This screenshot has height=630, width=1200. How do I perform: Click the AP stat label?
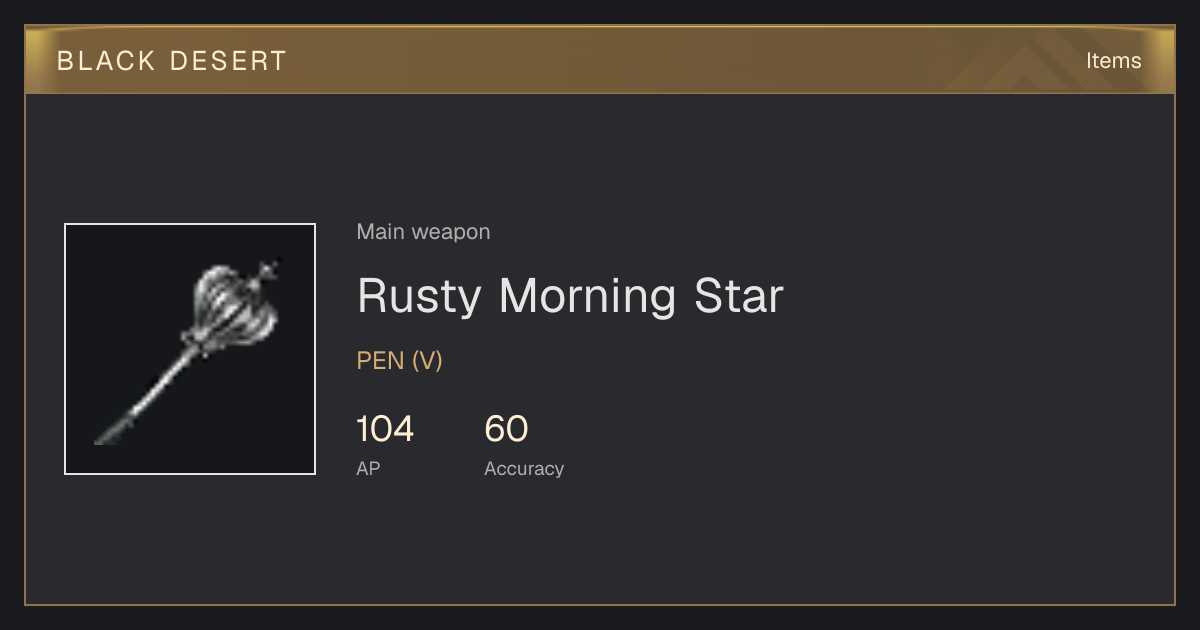click(368, 468)
